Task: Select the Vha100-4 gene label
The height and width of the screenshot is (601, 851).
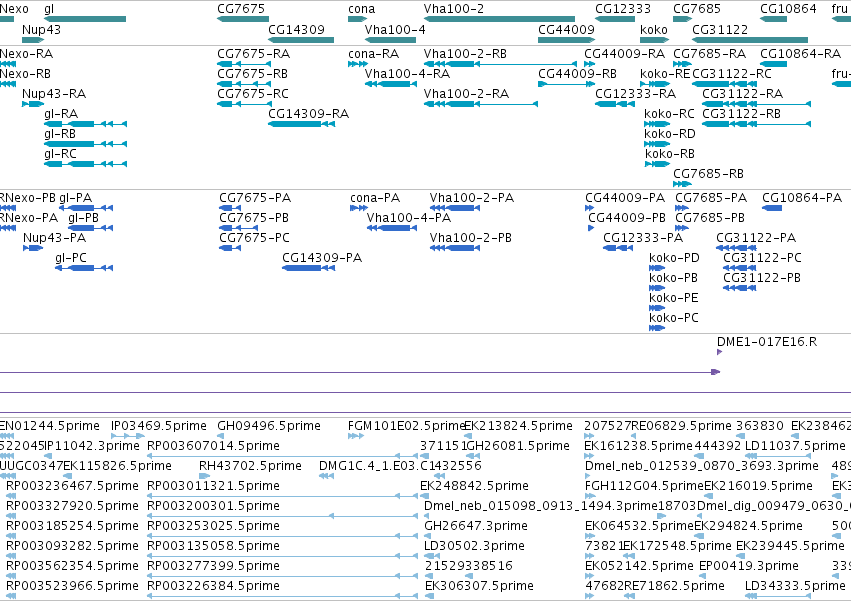Action: 395,30
